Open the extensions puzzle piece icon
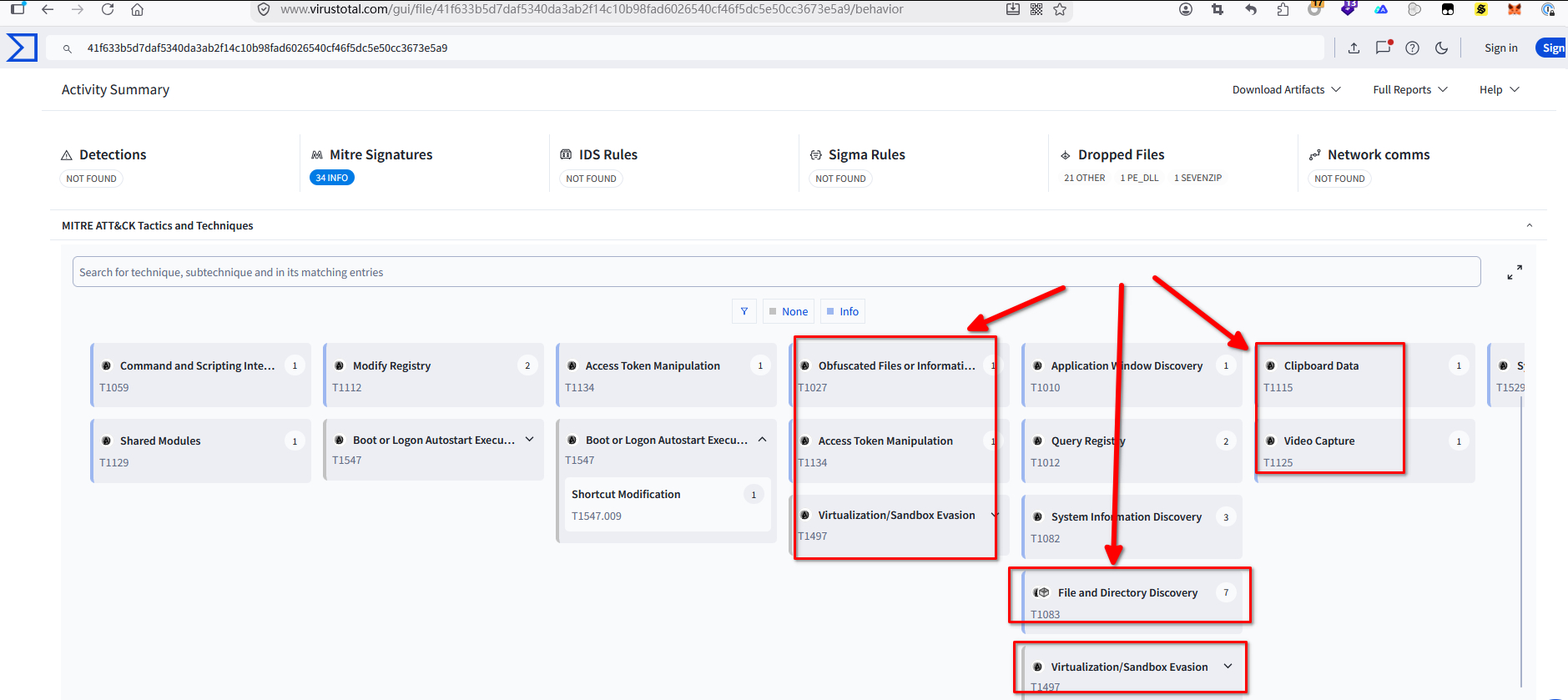Viewport: 1568px width, 700px height. (1283, 10)
